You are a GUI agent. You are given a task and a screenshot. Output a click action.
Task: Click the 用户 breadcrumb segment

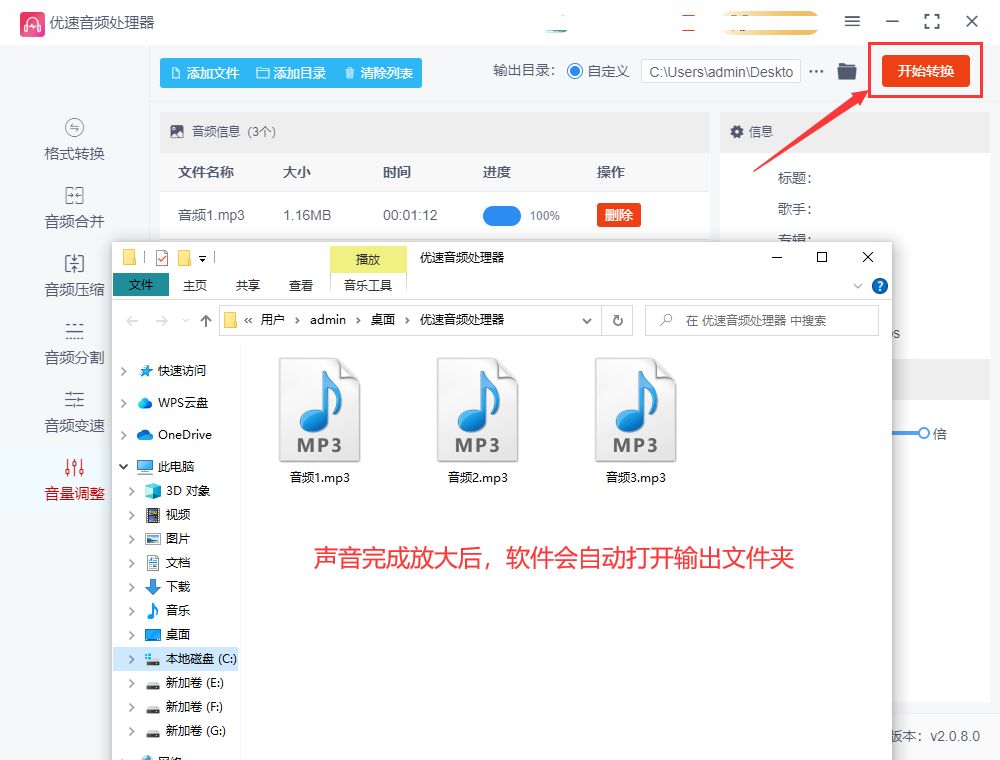click(x=272, y=319)
